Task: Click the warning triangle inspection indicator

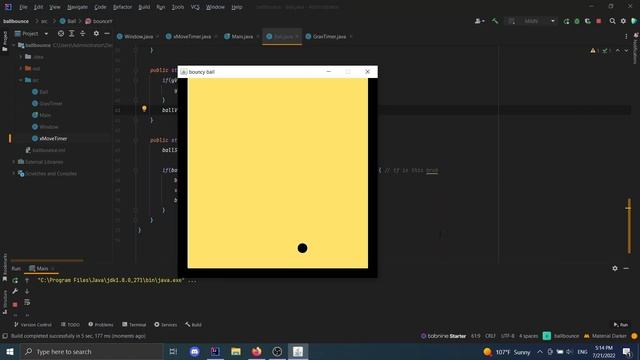Action: tap(593, 51)
